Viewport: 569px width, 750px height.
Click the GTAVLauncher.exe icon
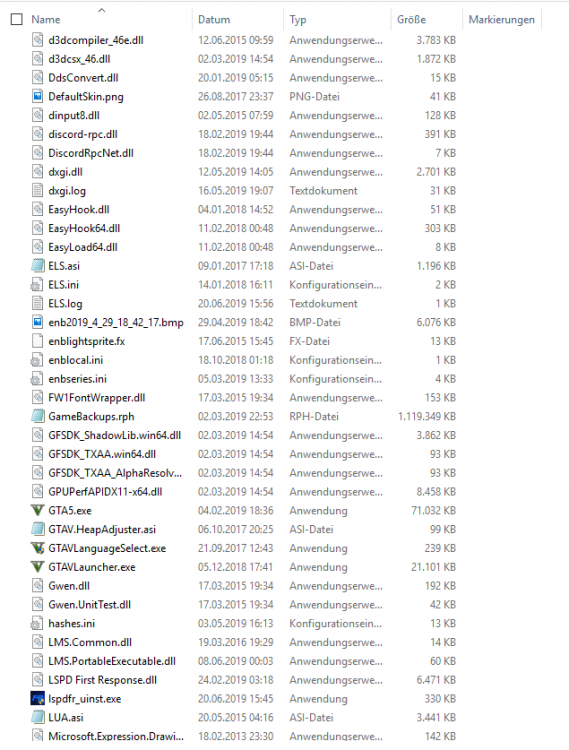37,567
